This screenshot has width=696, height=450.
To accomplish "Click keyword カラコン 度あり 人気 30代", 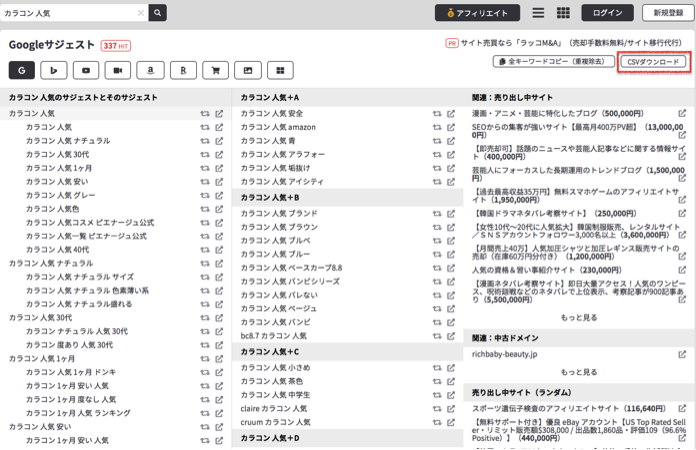I will (69, 345).
